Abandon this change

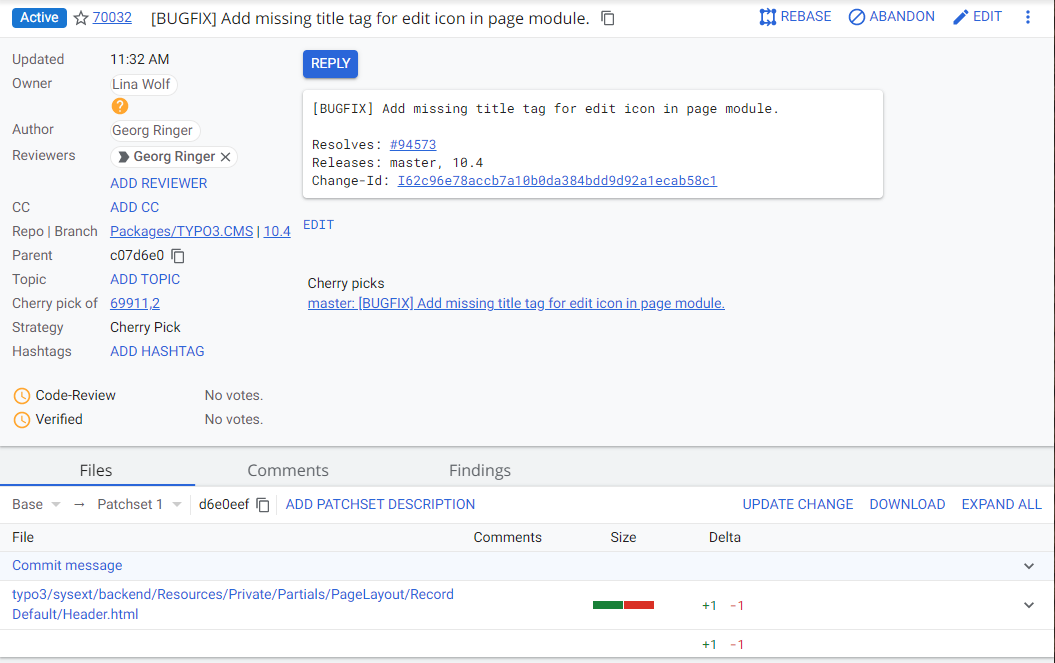(891, 17)
